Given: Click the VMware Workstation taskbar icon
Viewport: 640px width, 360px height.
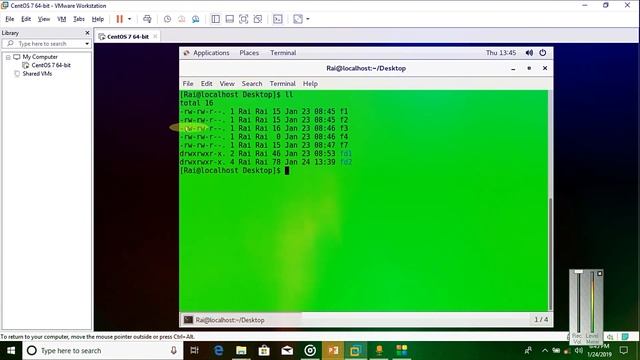Looking at the screenshot, I should 356,351.
